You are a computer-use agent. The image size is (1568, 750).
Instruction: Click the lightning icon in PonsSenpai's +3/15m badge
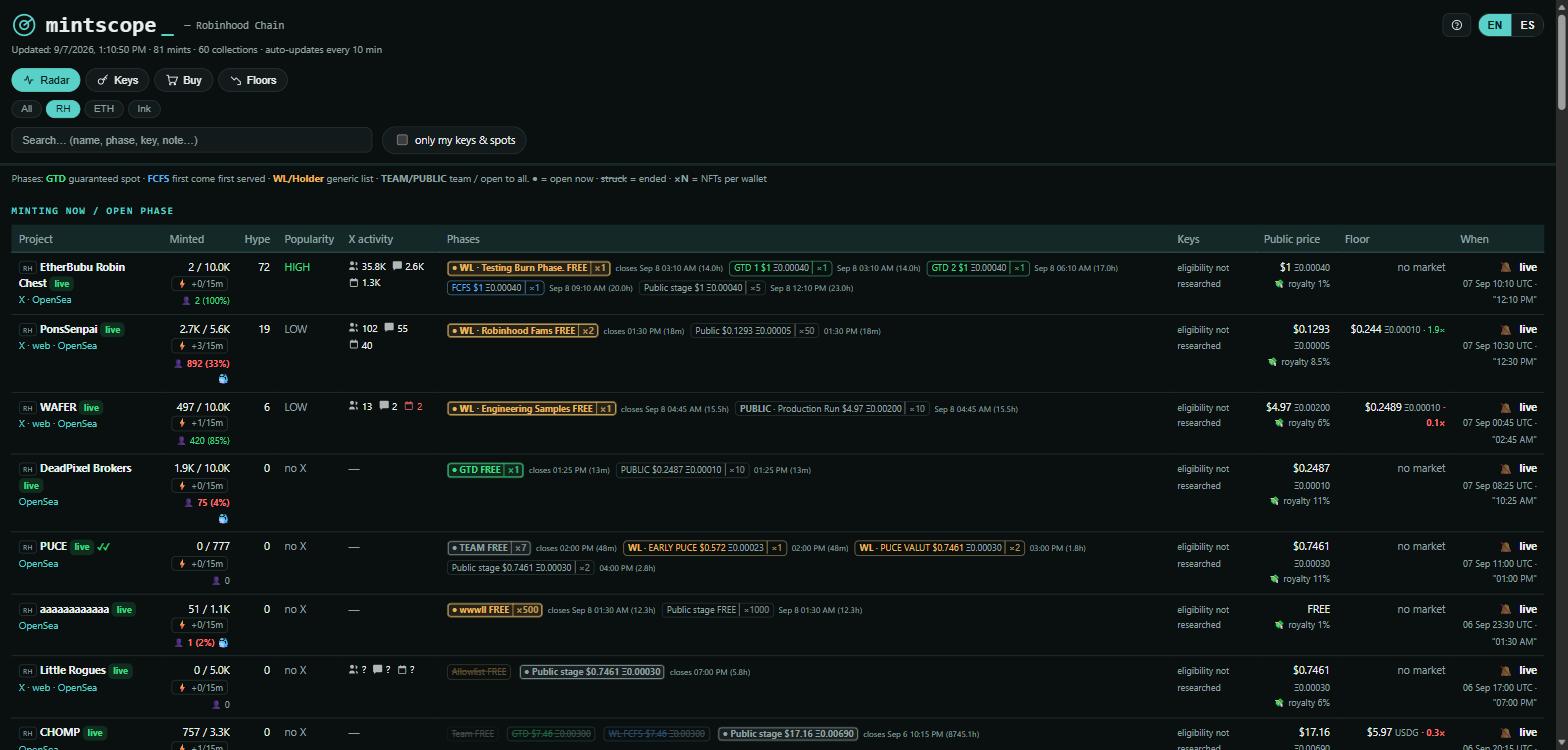click(182, 346)
